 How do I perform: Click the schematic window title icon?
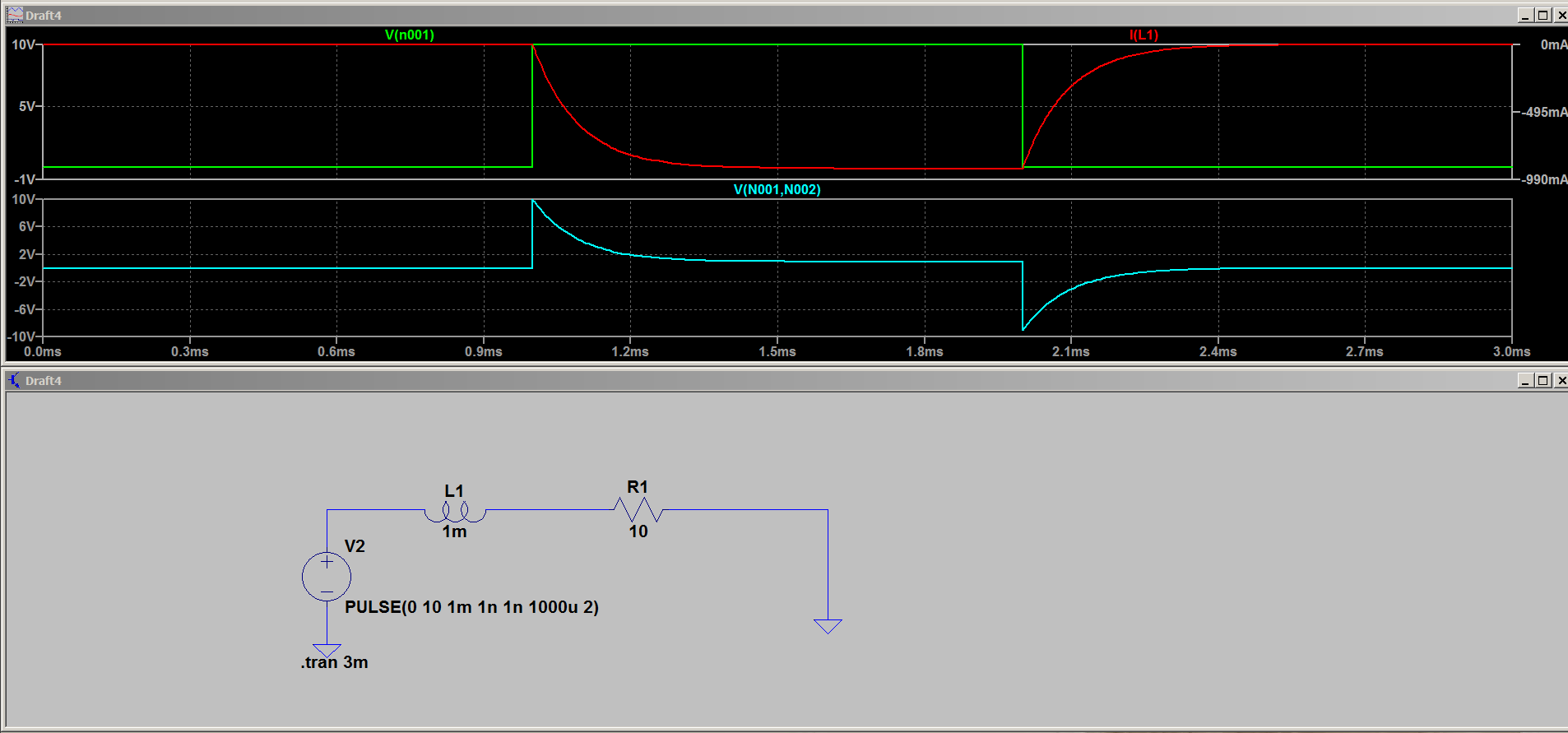(15, 380)
